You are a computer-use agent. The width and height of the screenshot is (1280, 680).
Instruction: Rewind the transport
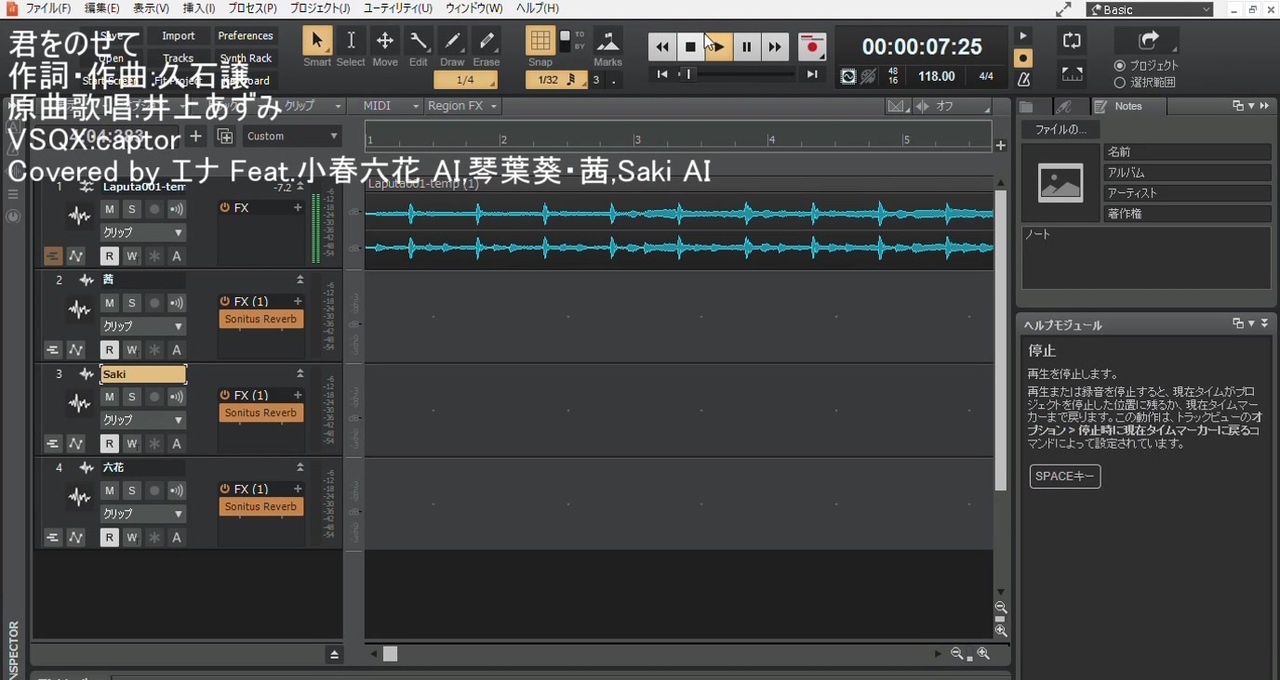click(x=662, y=46)
